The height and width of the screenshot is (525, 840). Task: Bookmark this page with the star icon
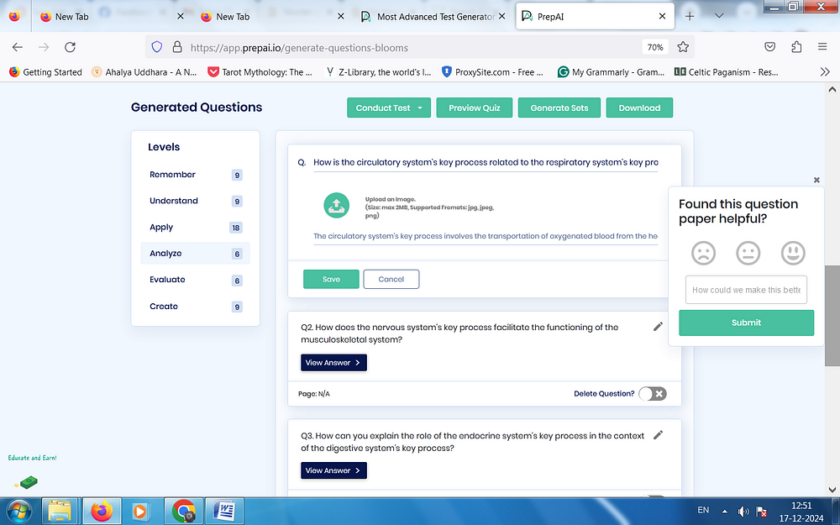tap(683, 47)
